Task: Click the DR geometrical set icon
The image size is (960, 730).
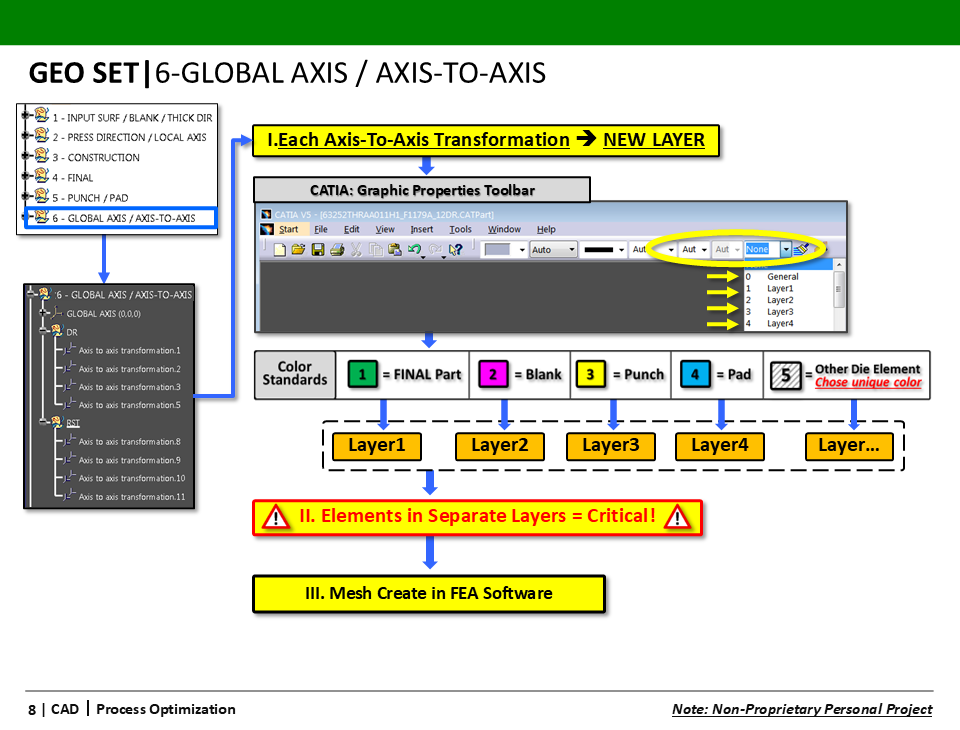Action: click(57, 331)
